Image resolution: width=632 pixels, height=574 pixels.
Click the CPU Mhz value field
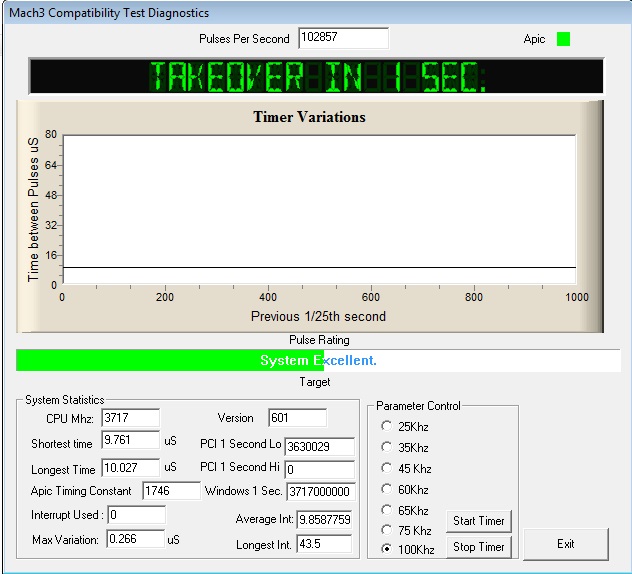tap(131, 418)
